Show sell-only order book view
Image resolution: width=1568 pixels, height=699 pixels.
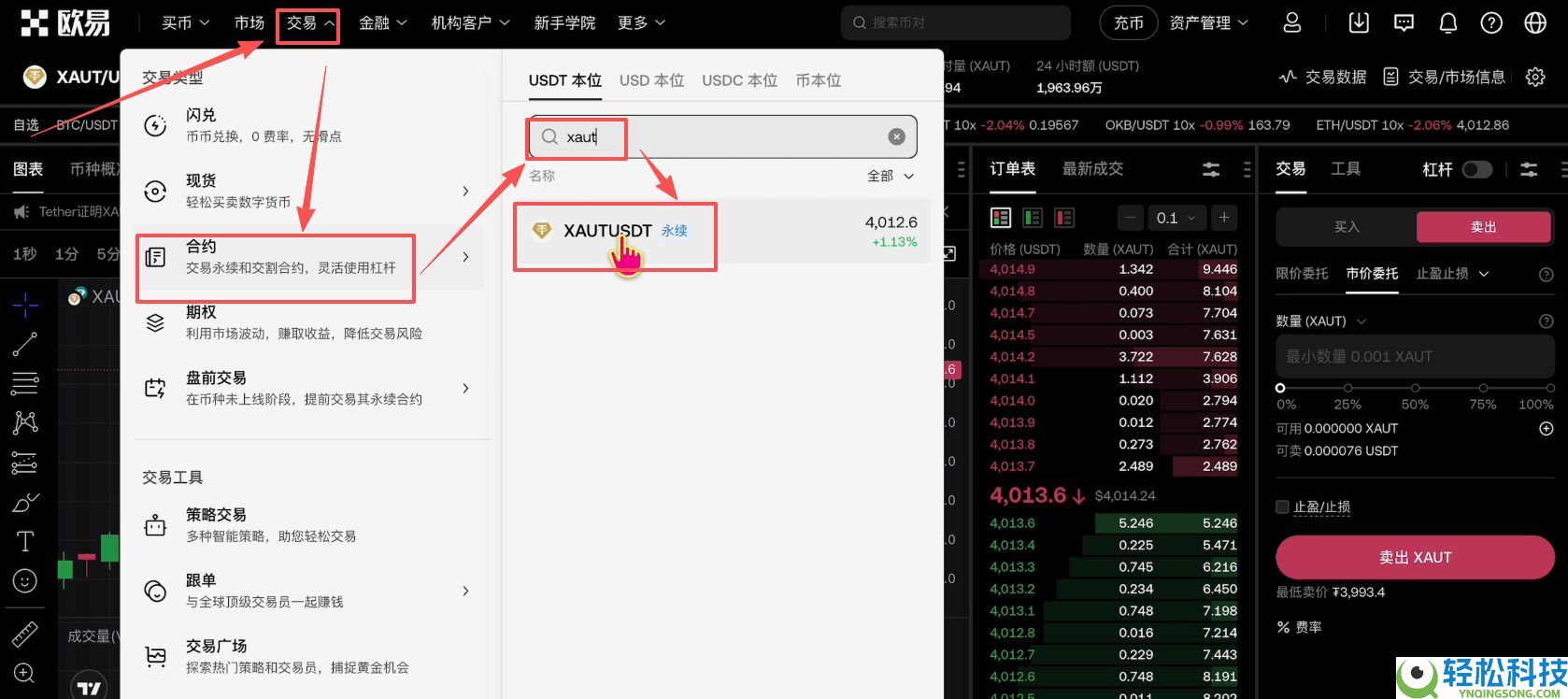coord(1063,218)
